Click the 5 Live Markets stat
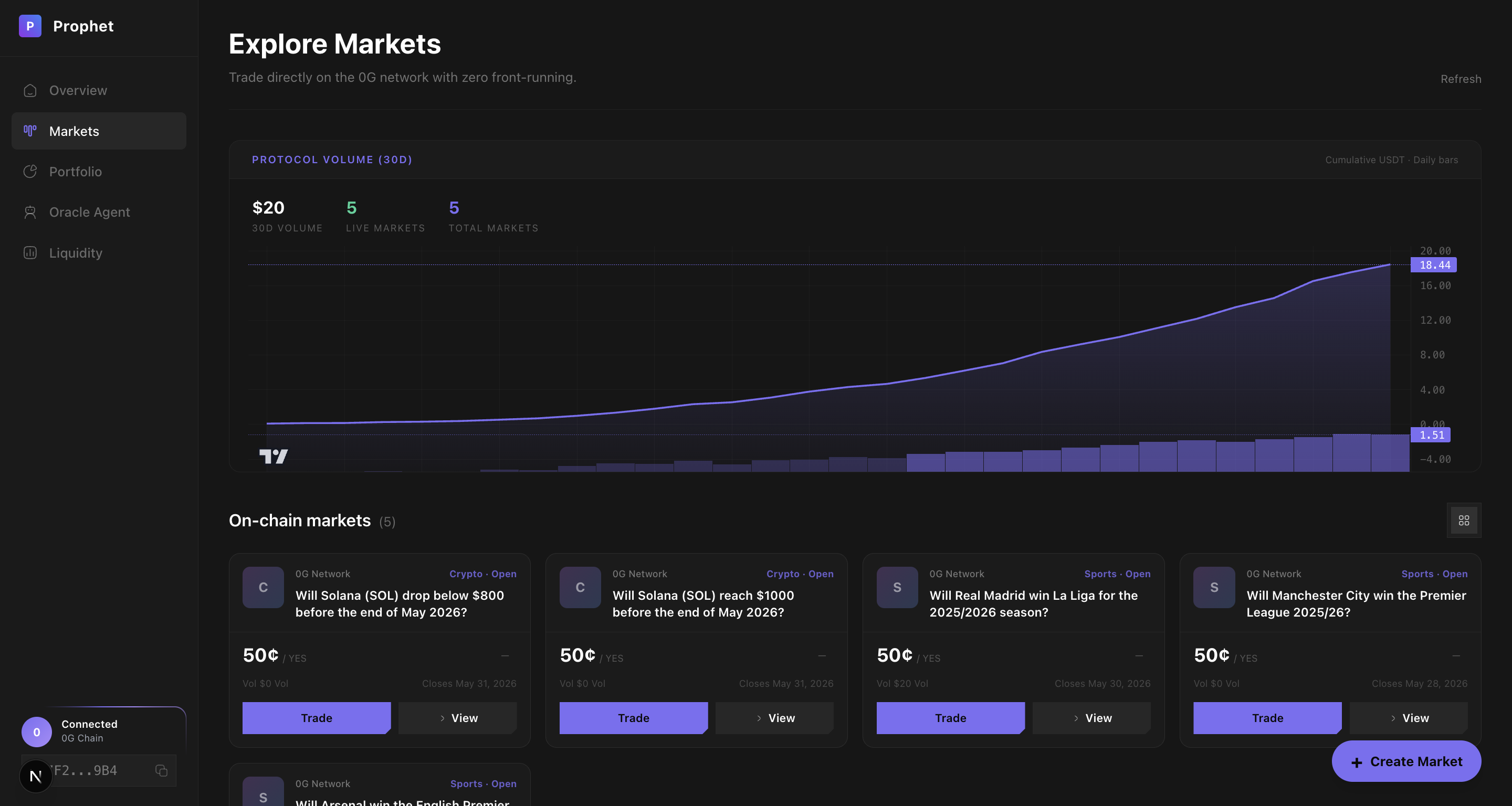Screen dimensions: 1512x806 pos(385,216)
